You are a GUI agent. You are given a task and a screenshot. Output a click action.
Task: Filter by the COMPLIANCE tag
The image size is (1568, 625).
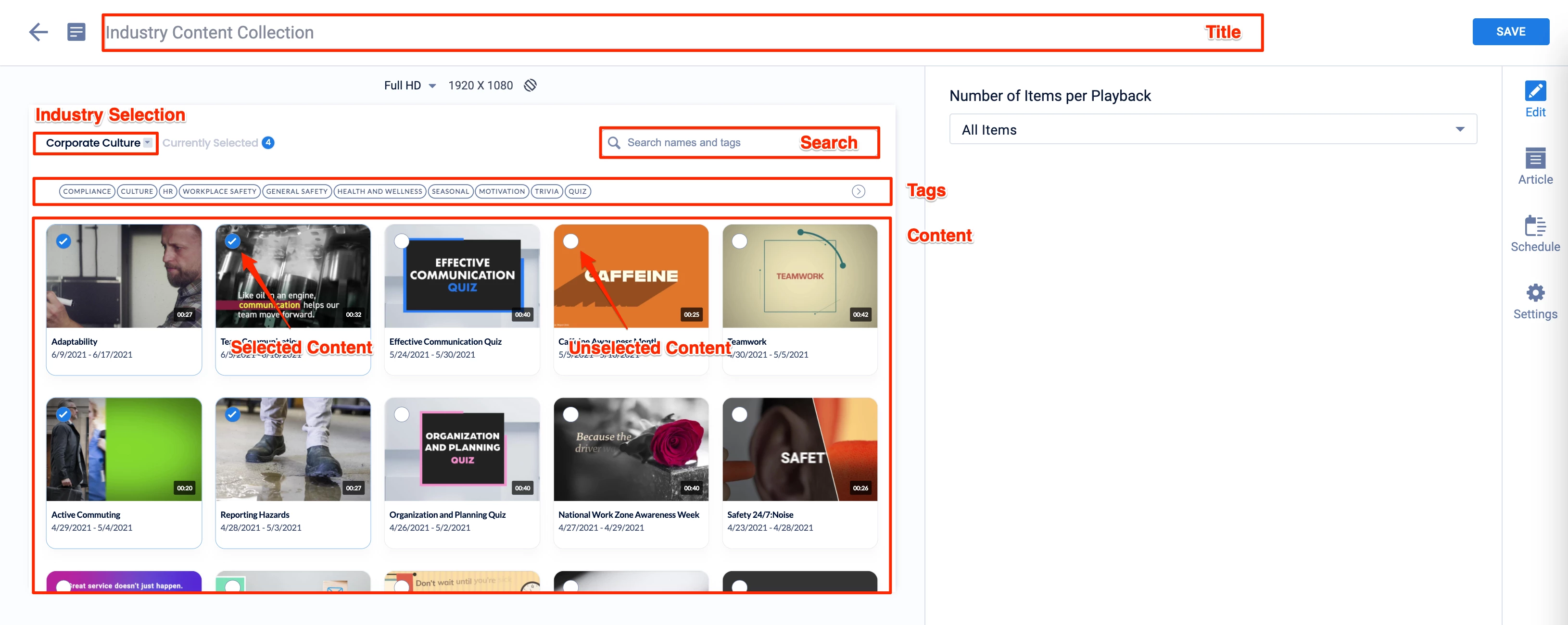tap(87, 192)
